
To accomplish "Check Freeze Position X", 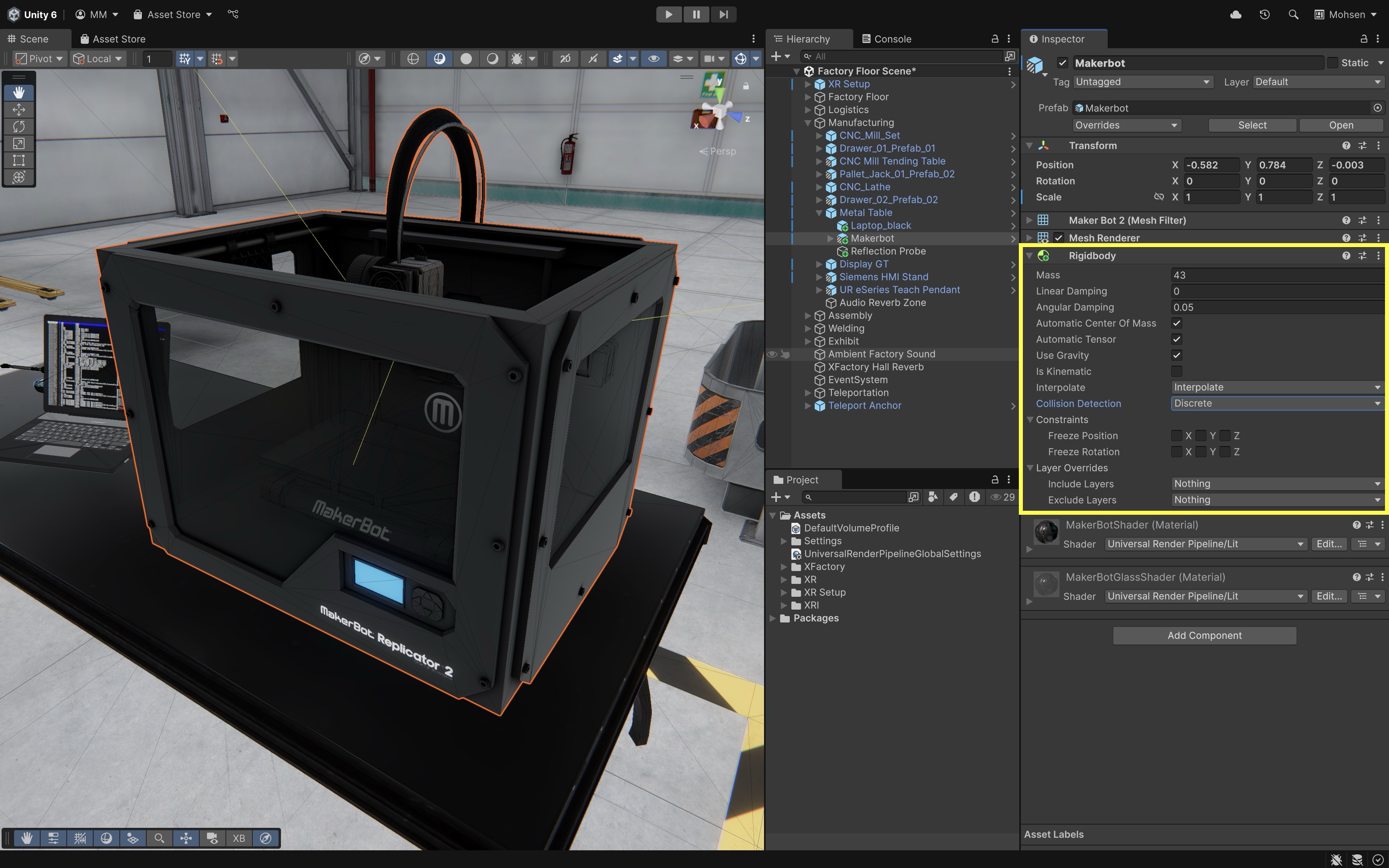I will [x=1177, y=436].
